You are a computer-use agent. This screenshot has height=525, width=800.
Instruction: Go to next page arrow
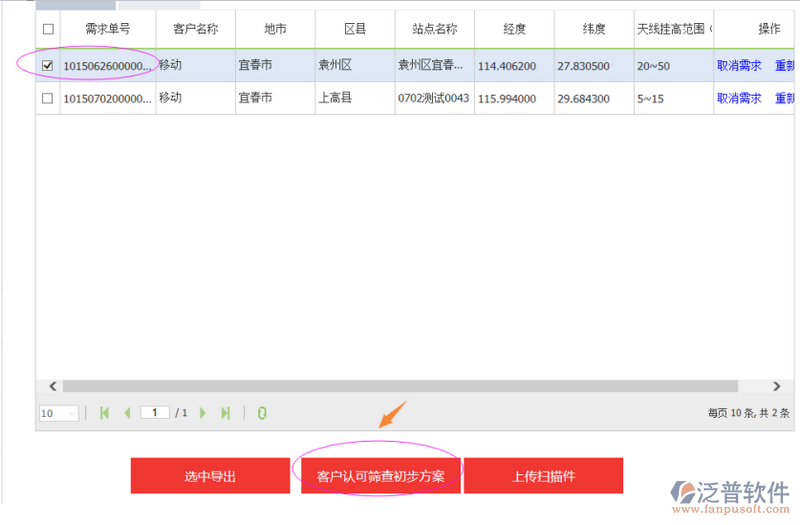click(x=203, y=413)
